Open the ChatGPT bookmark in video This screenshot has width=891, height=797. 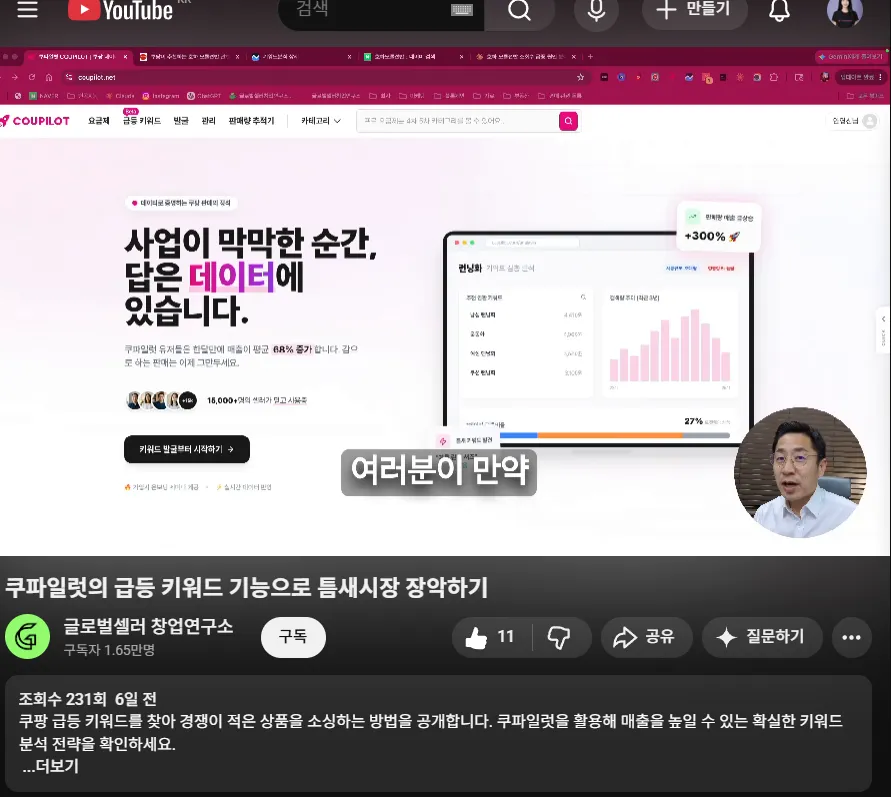[204, 96]
